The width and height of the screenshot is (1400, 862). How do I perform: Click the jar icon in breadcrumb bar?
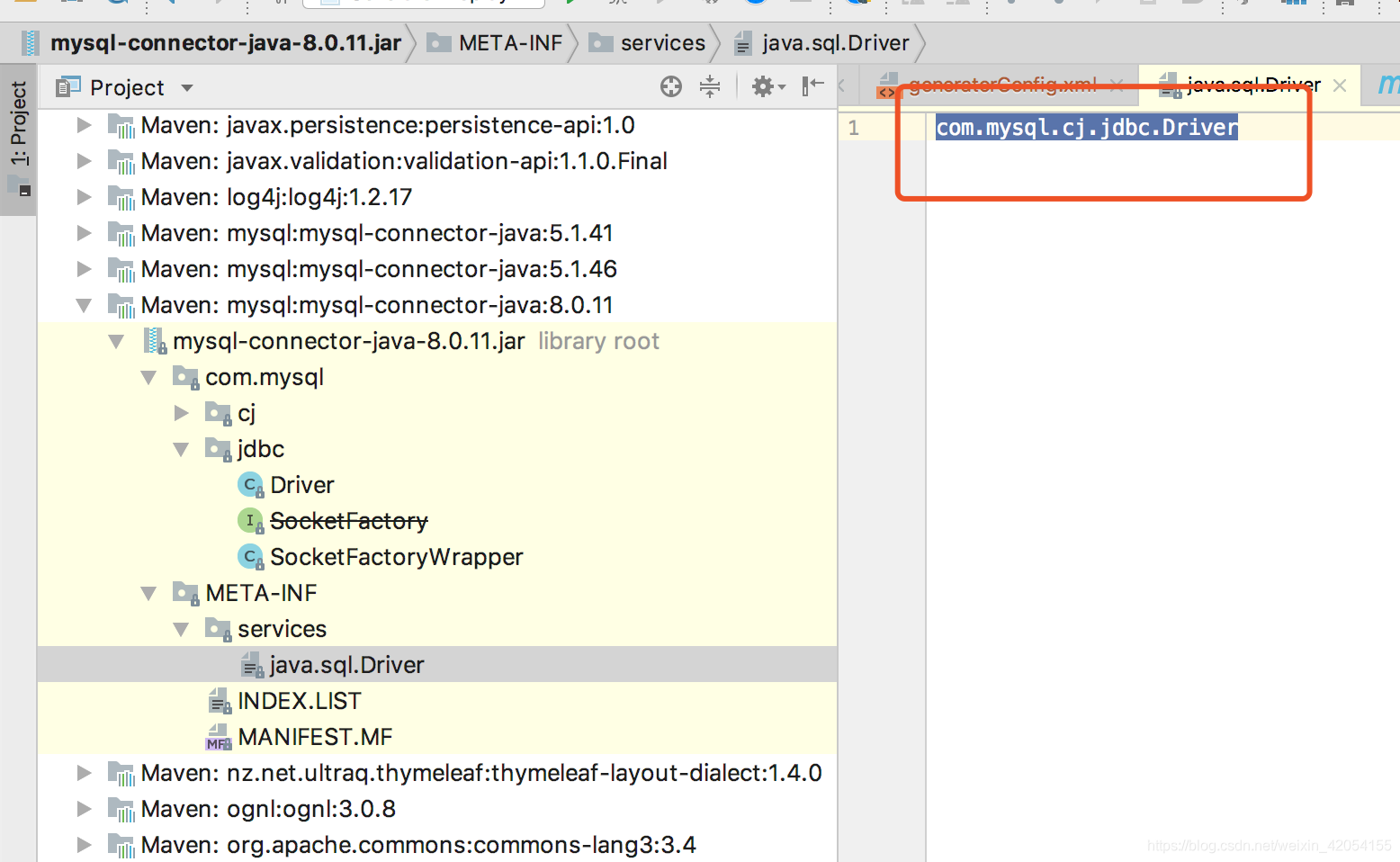(31, 43)
